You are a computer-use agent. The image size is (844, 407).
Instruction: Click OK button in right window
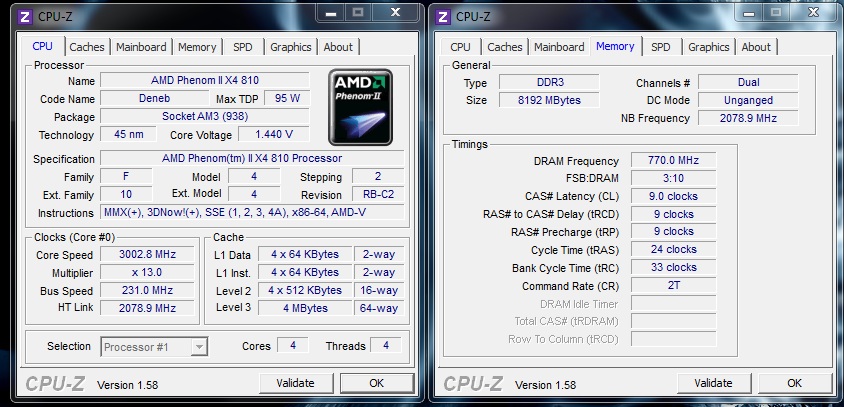(794, 383)
